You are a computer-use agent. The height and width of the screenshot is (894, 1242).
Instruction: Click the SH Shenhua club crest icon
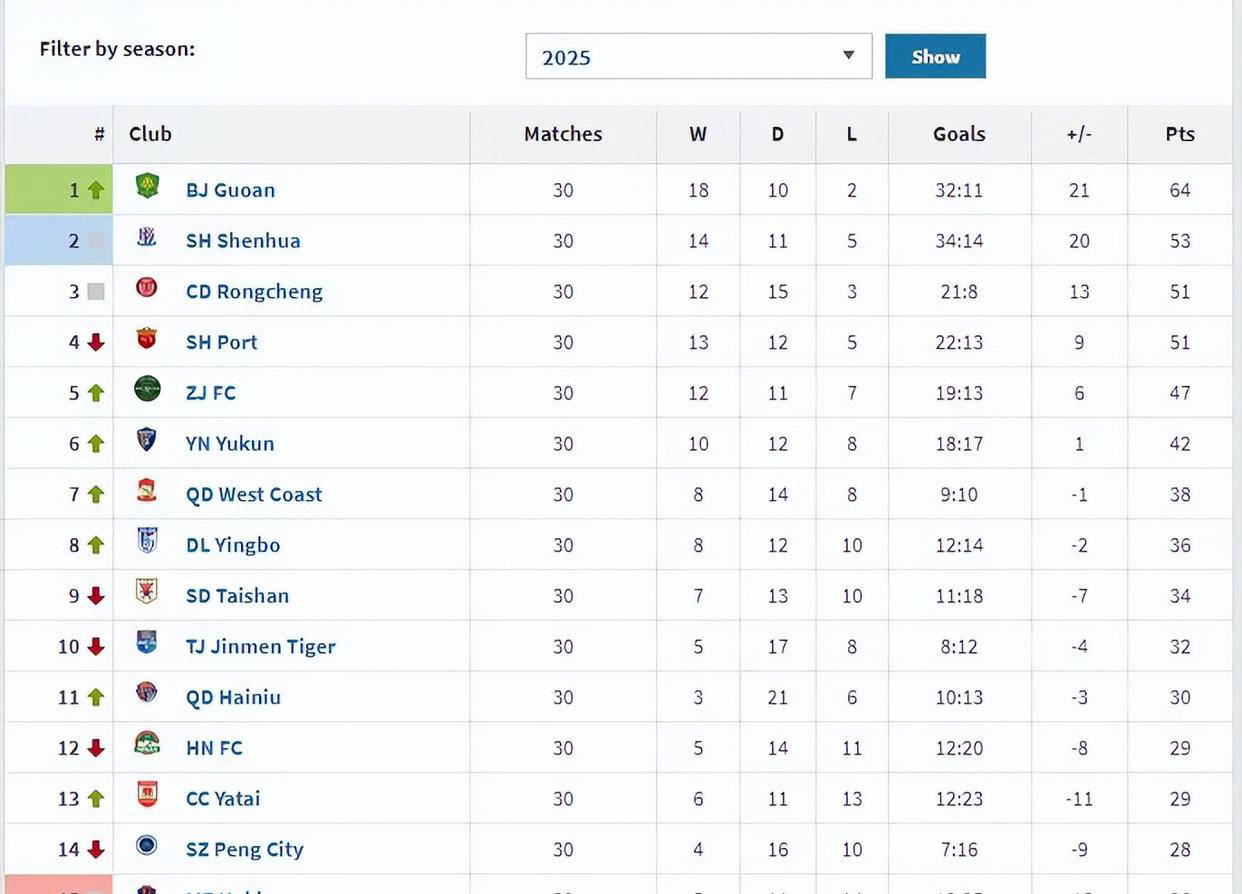(x=147, y=237)
